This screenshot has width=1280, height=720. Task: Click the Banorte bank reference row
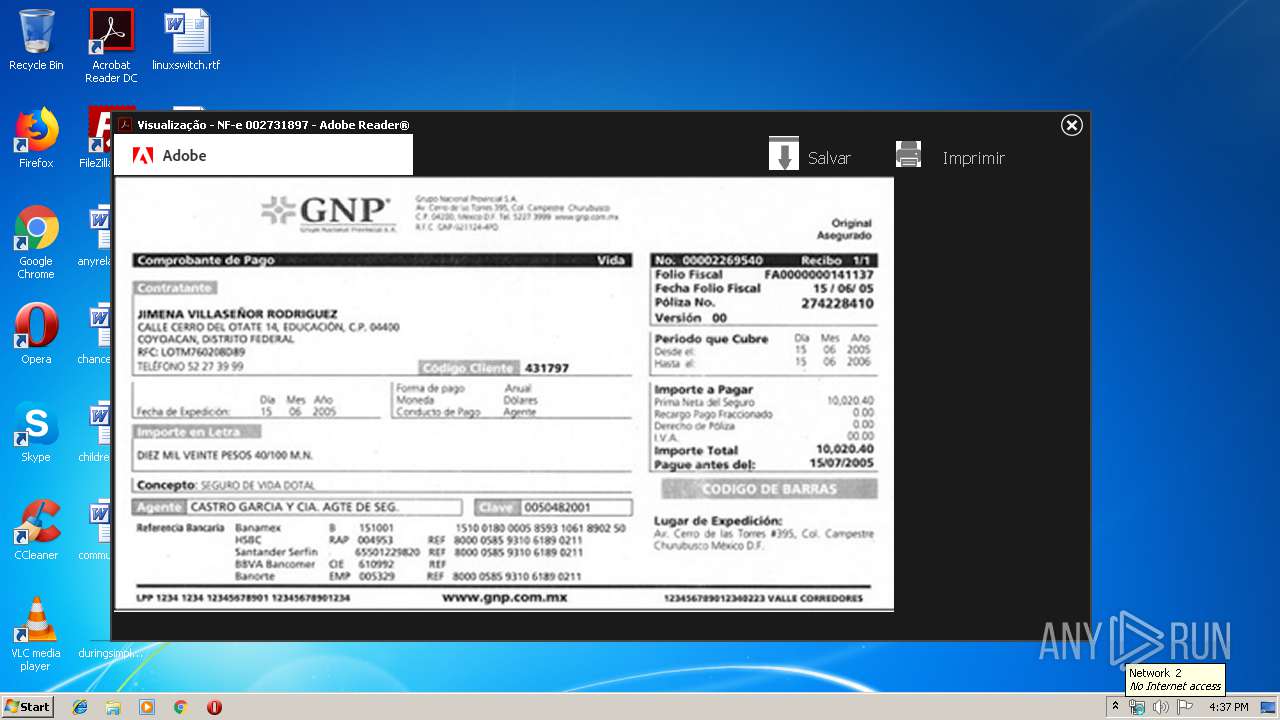(x=409, y=577)
